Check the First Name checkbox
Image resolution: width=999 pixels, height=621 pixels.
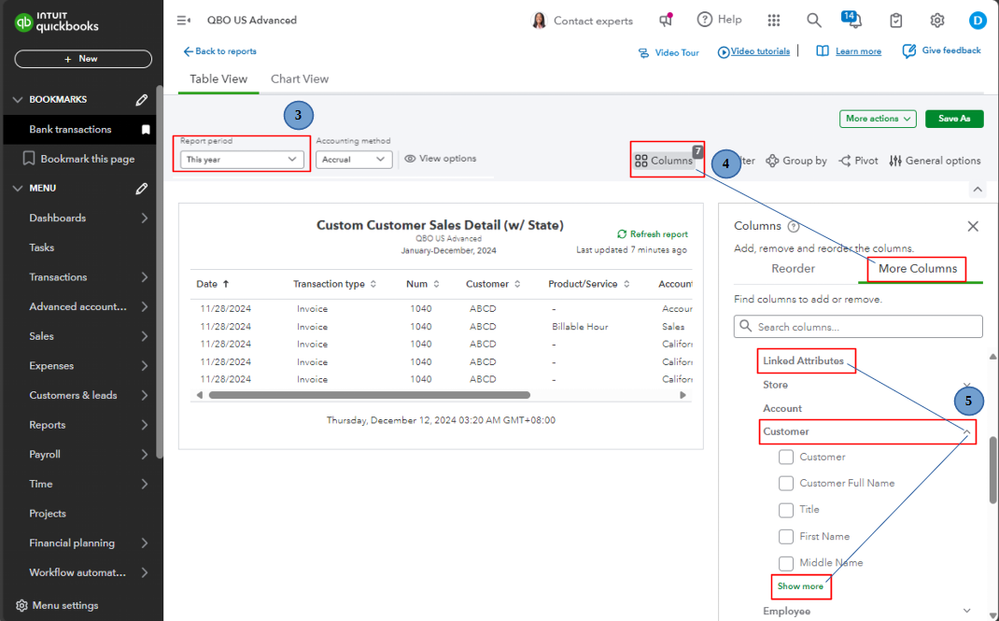(x=786, y=537)
